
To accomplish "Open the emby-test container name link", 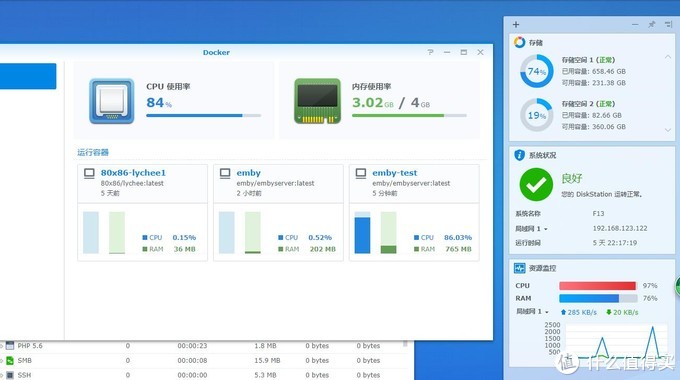I will (395, 173).
